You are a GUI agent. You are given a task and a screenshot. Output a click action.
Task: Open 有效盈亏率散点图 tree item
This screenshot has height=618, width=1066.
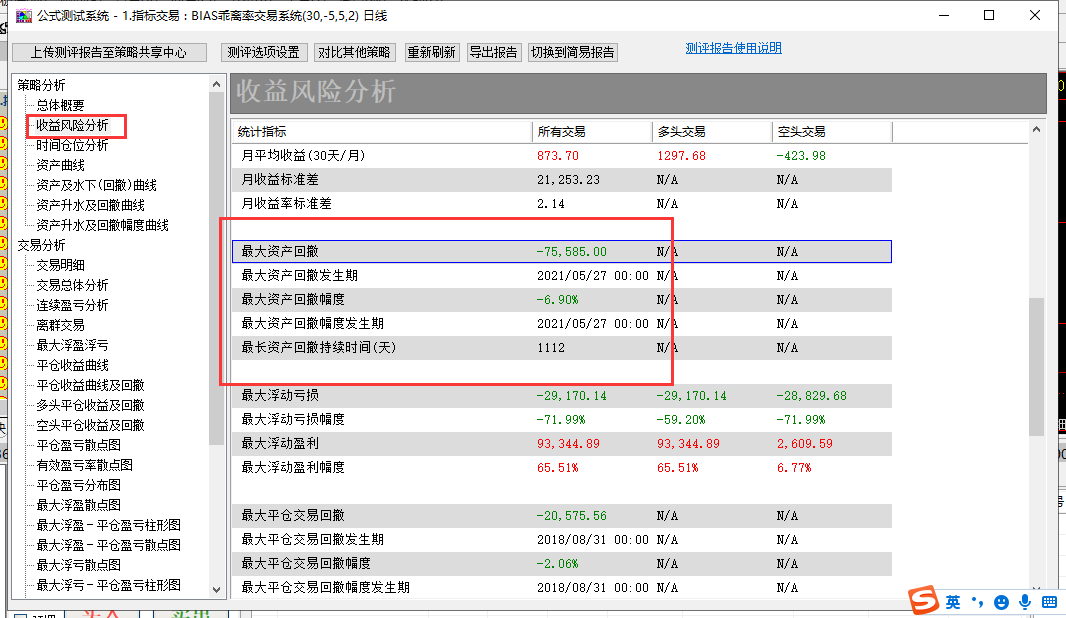click(84, 465)
